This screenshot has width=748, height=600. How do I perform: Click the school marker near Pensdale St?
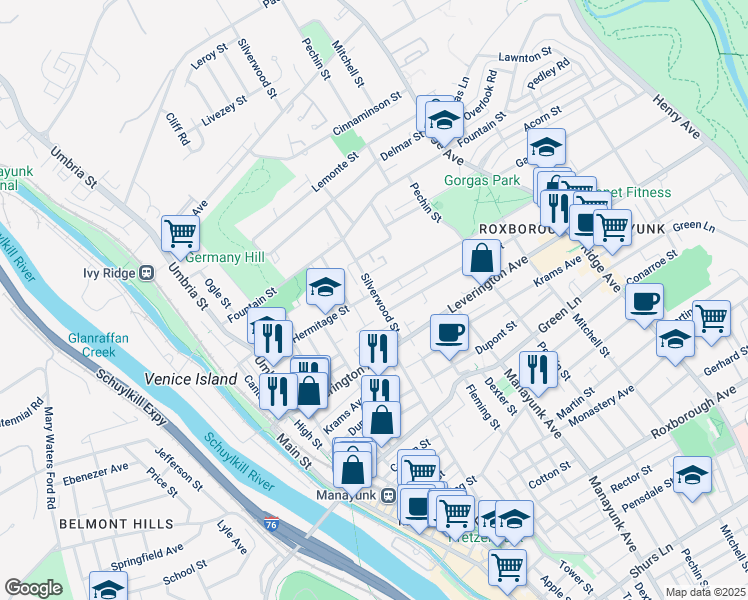(692, 475)
